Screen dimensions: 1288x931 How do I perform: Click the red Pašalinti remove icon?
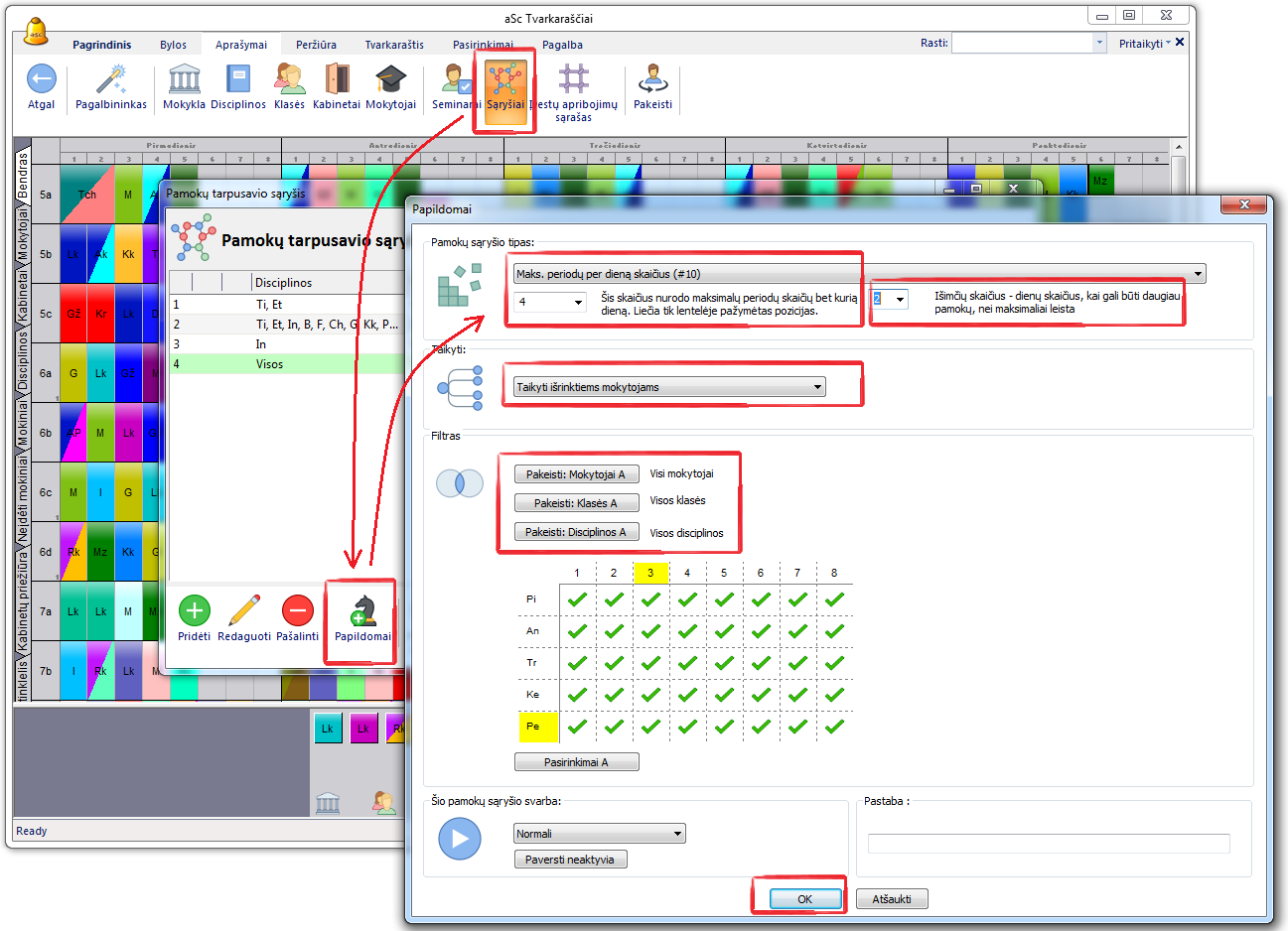click(x=297, y=610)
